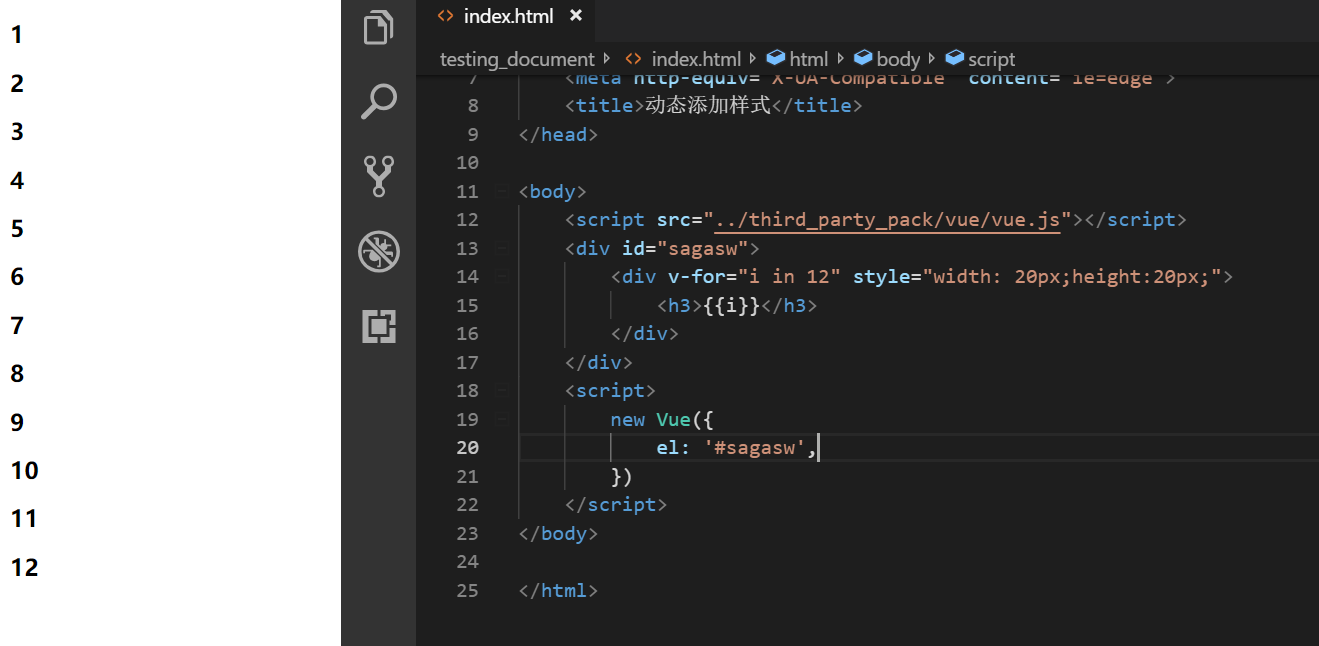Screen dimensions: 1319x646
Task: Click the script symbol icon in breadcrumbs
Action: [x=954, y=59]
